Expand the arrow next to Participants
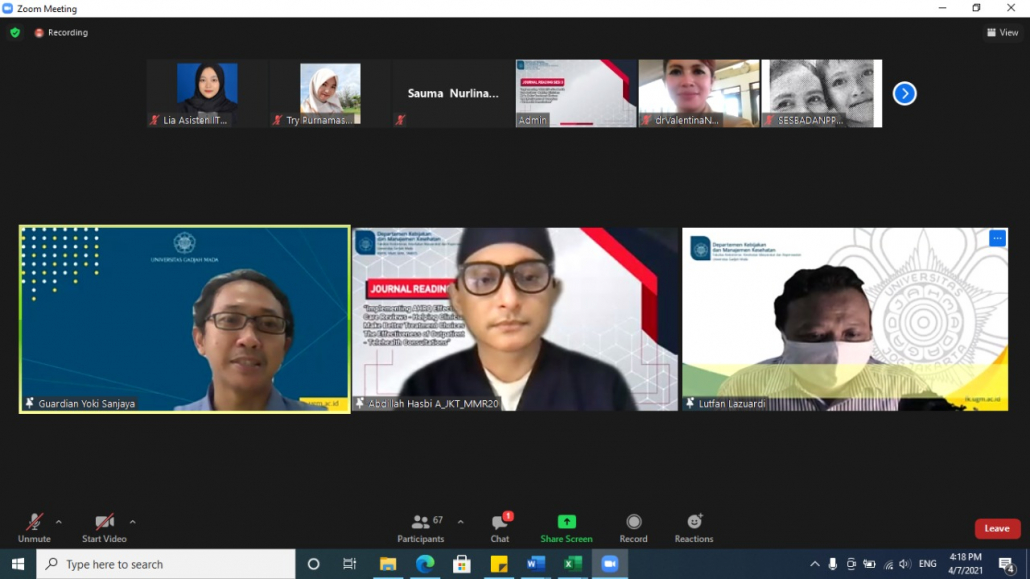The width and height of the screenshot is (1030, 579). pyautogui.click(x=460, y=522)
